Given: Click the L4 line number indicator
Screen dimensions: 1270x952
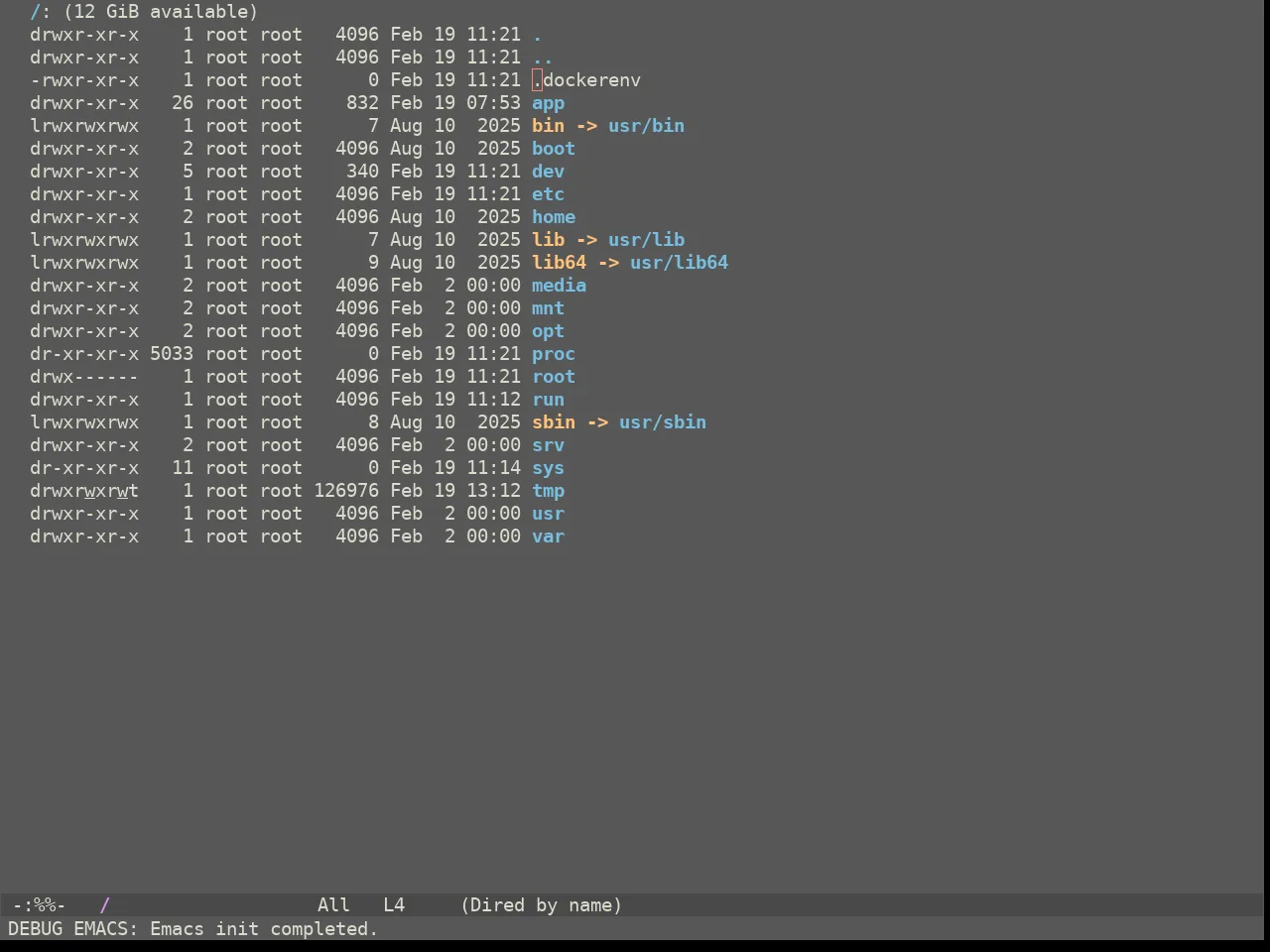Looking at the screenshot, I should click(x=394, y=905).
